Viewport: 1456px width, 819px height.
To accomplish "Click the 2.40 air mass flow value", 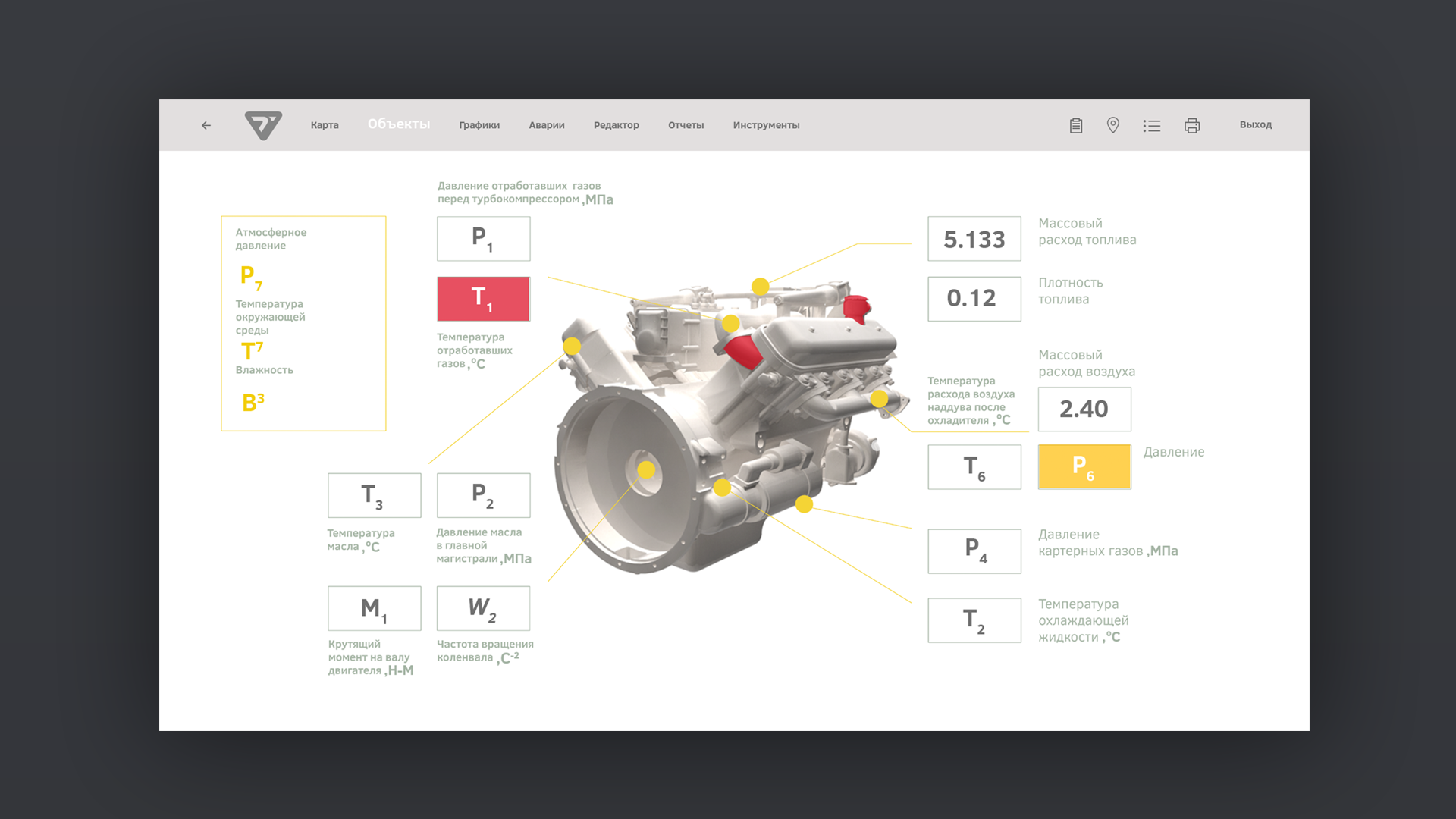I will [1084, 409].
